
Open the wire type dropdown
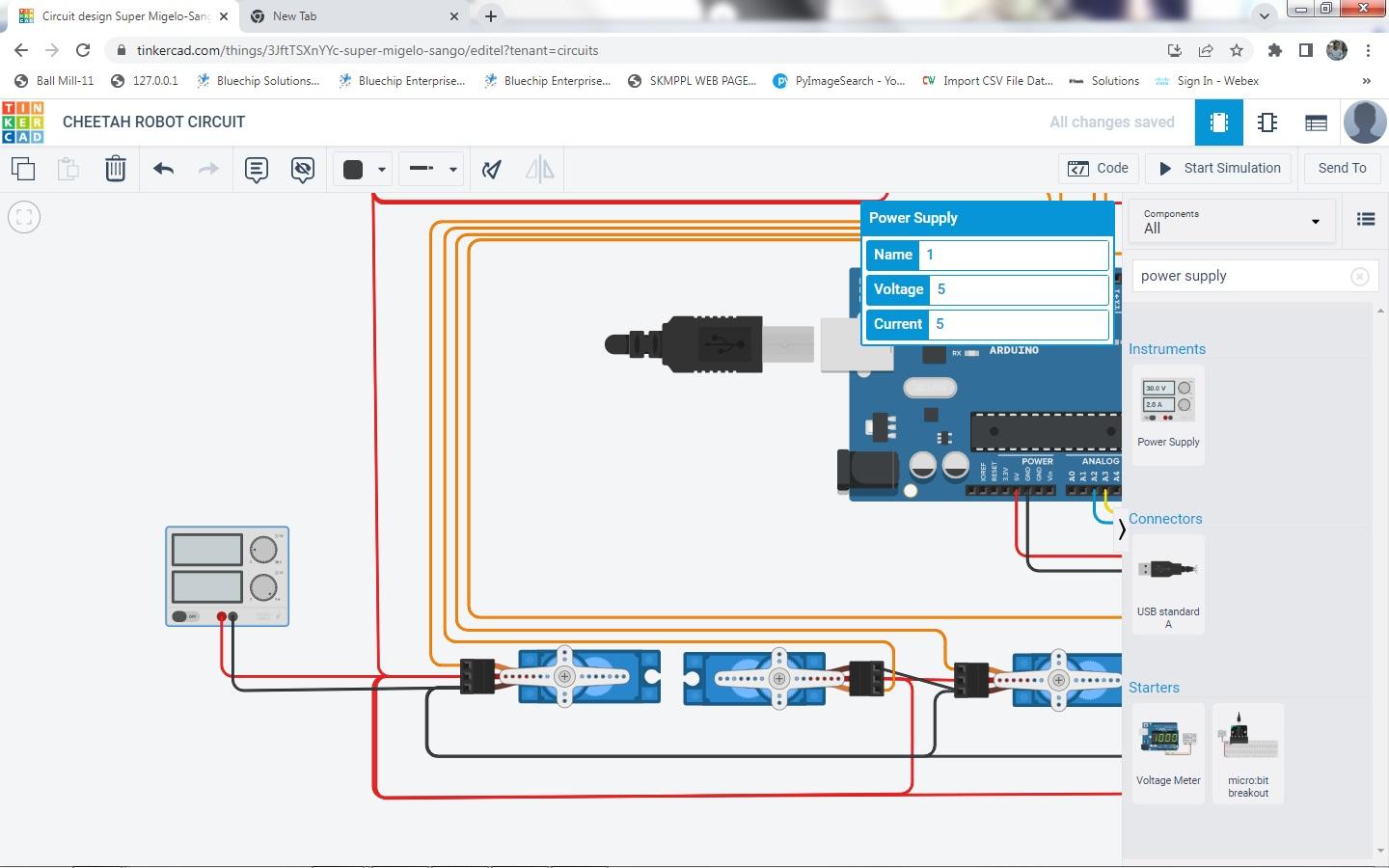pyautogui.click(x=431, y=170)
